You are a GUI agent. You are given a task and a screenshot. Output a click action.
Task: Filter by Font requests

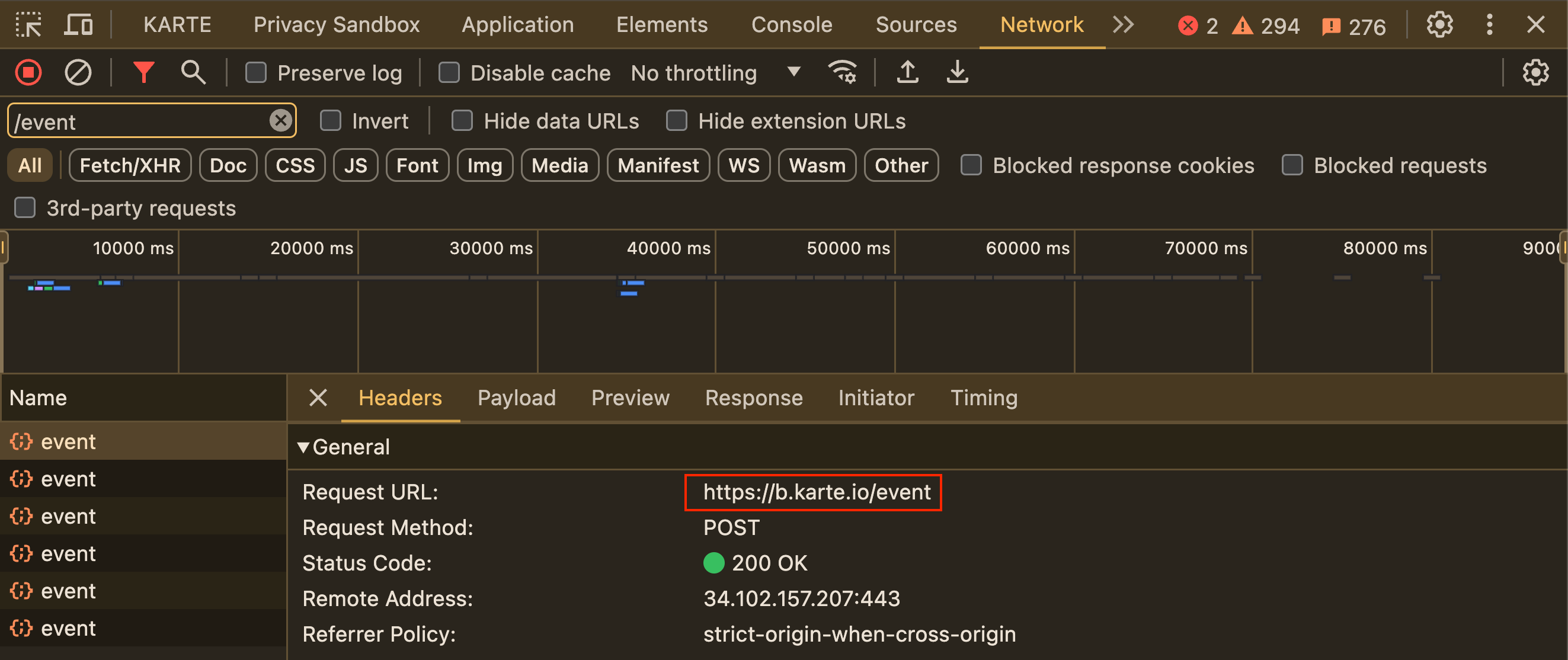click(418, 165)
